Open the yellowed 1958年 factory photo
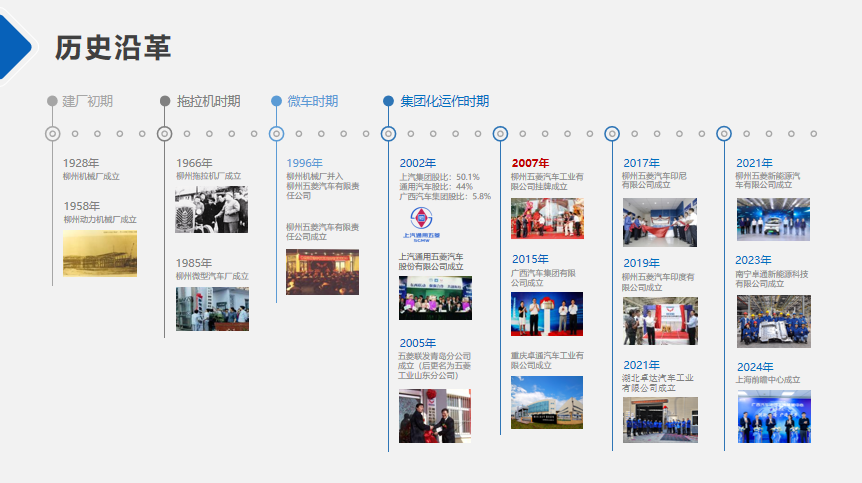The height and width of the screenshot is (483, 862). 100,253
